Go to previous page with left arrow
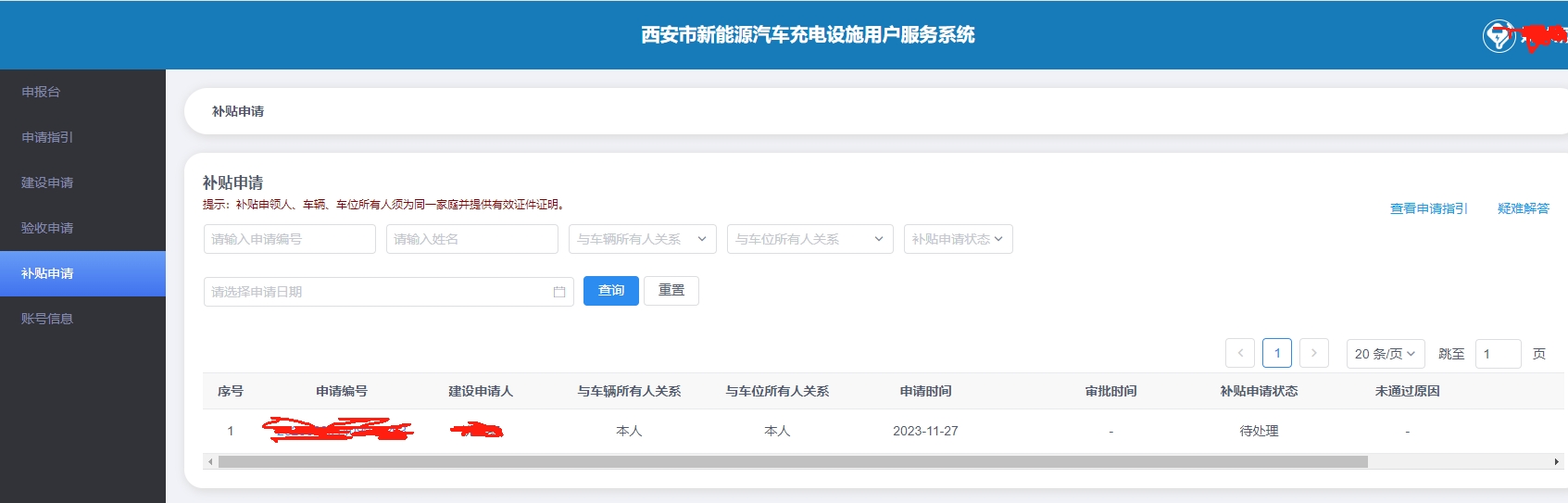 coord(1240,353)
